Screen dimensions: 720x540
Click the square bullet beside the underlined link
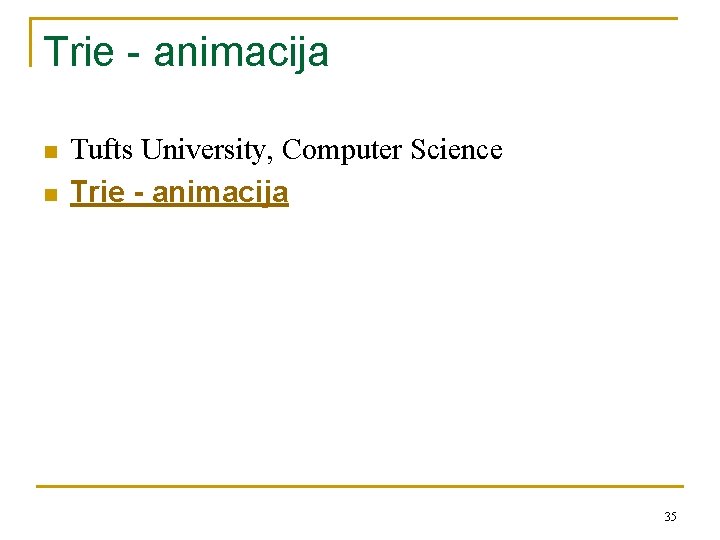point(49,193)
